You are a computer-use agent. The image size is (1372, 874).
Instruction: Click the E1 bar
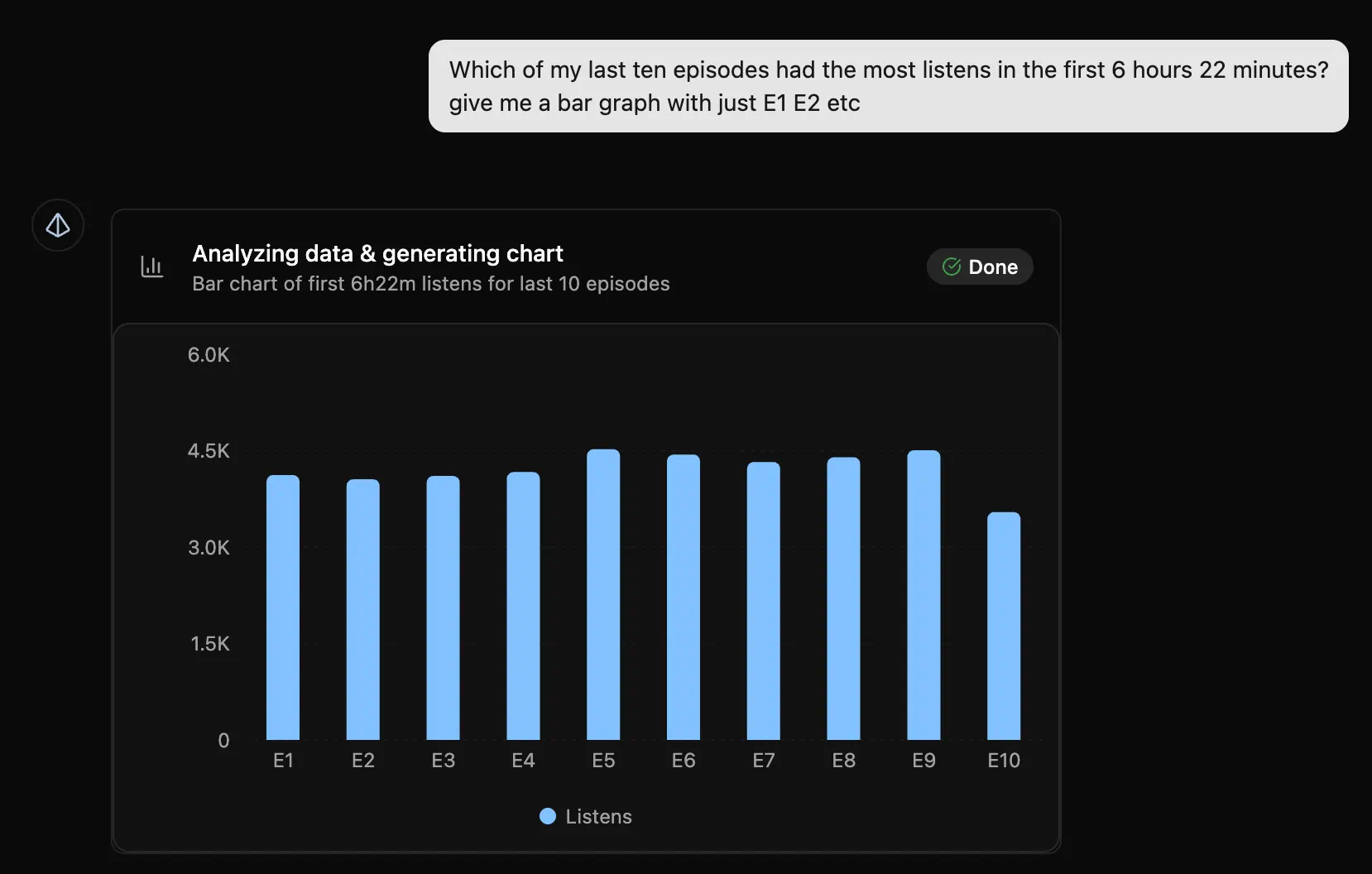(x=283, y=607)
